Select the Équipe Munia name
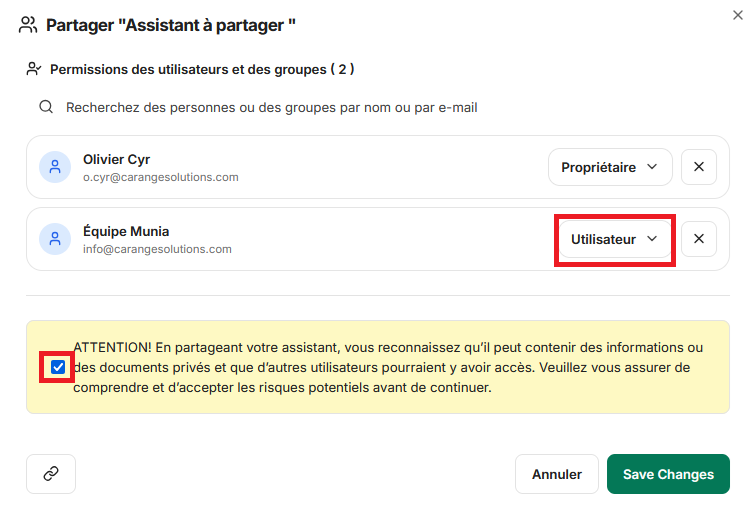The height and width of the screenshot is (516, 752). point(126,231)
